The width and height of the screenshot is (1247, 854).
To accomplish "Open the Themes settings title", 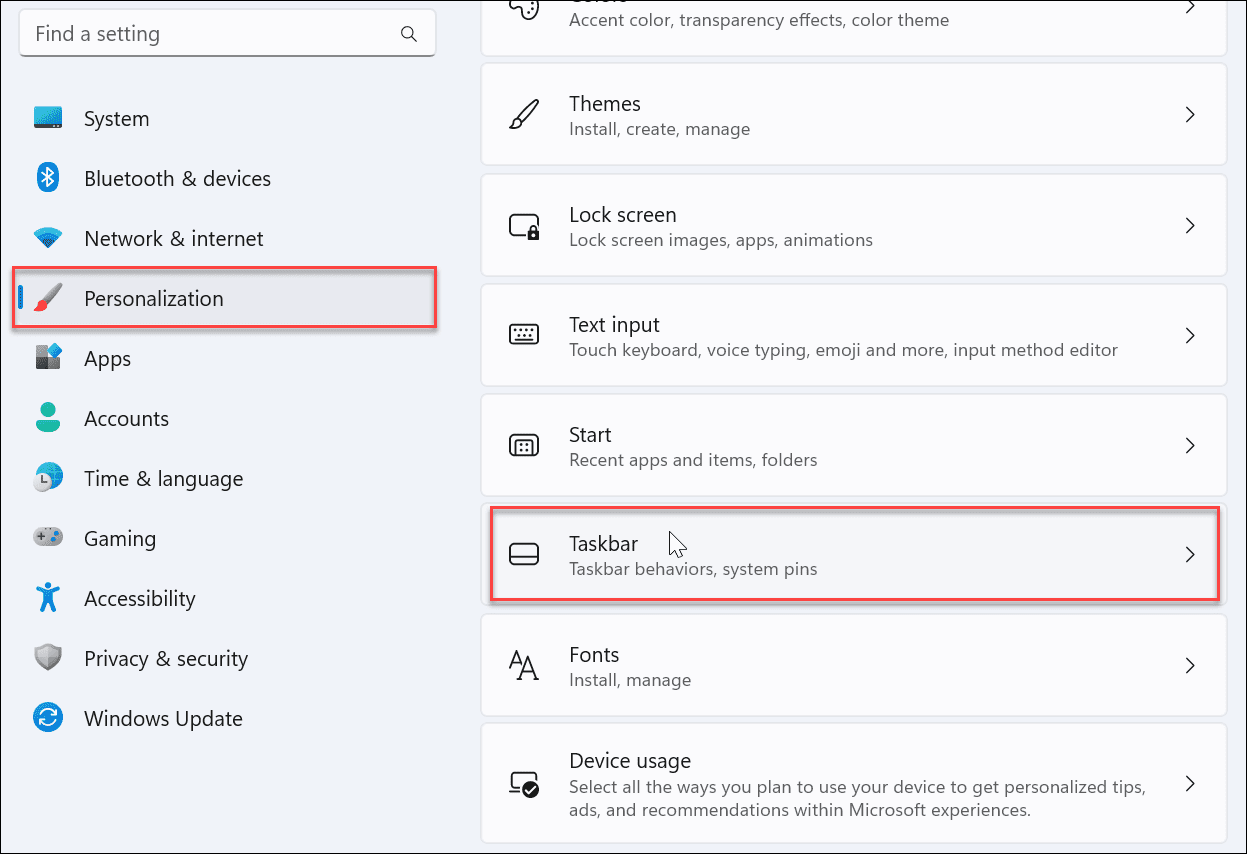I will 605,104.
